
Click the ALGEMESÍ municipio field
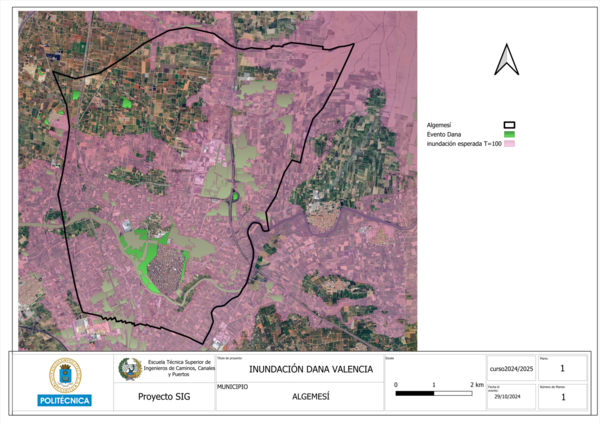tap(297, 397)
